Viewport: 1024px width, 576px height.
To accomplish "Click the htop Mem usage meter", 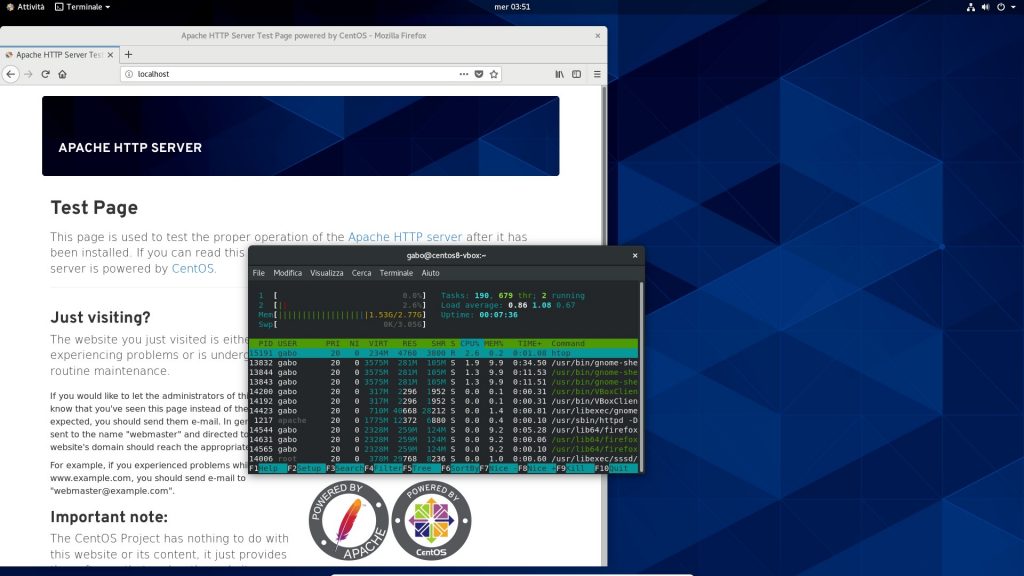I will (342, 315).
